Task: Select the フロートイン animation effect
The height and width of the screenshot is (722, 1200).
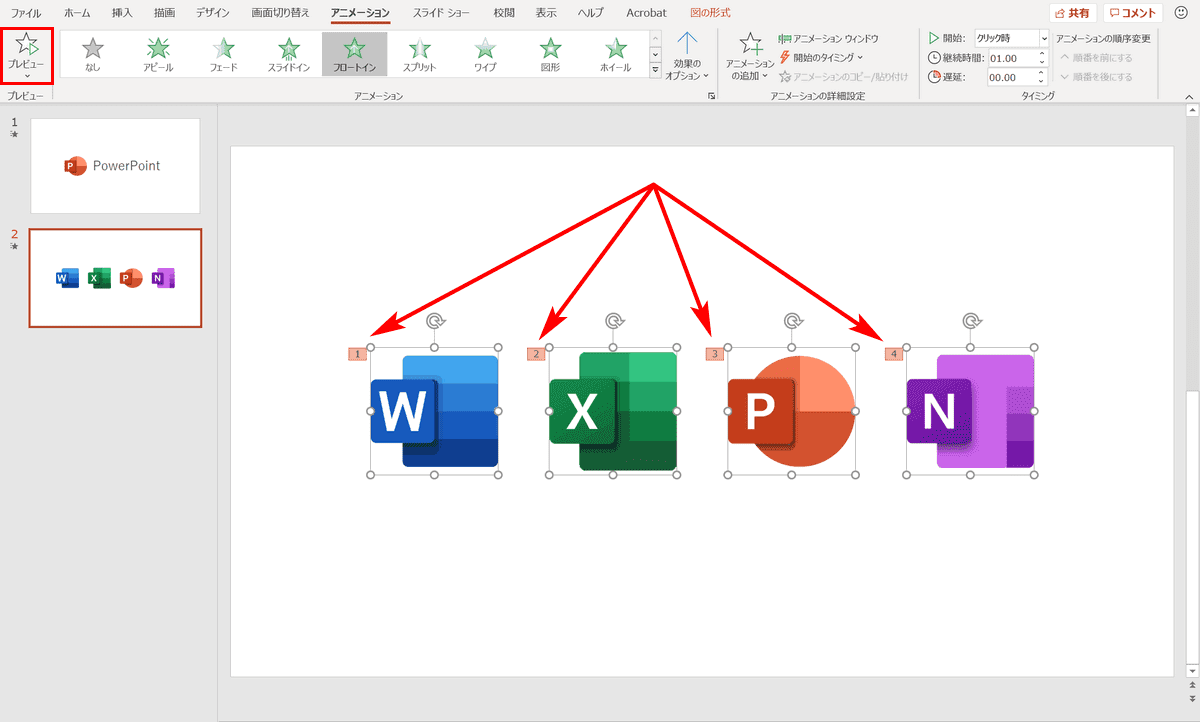Action: (x=353, y=55)
